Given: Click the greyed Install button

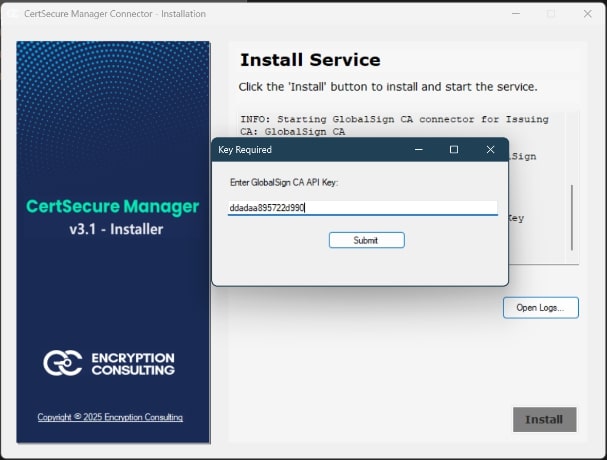Looking at the screenshot, I should point(545,419).
